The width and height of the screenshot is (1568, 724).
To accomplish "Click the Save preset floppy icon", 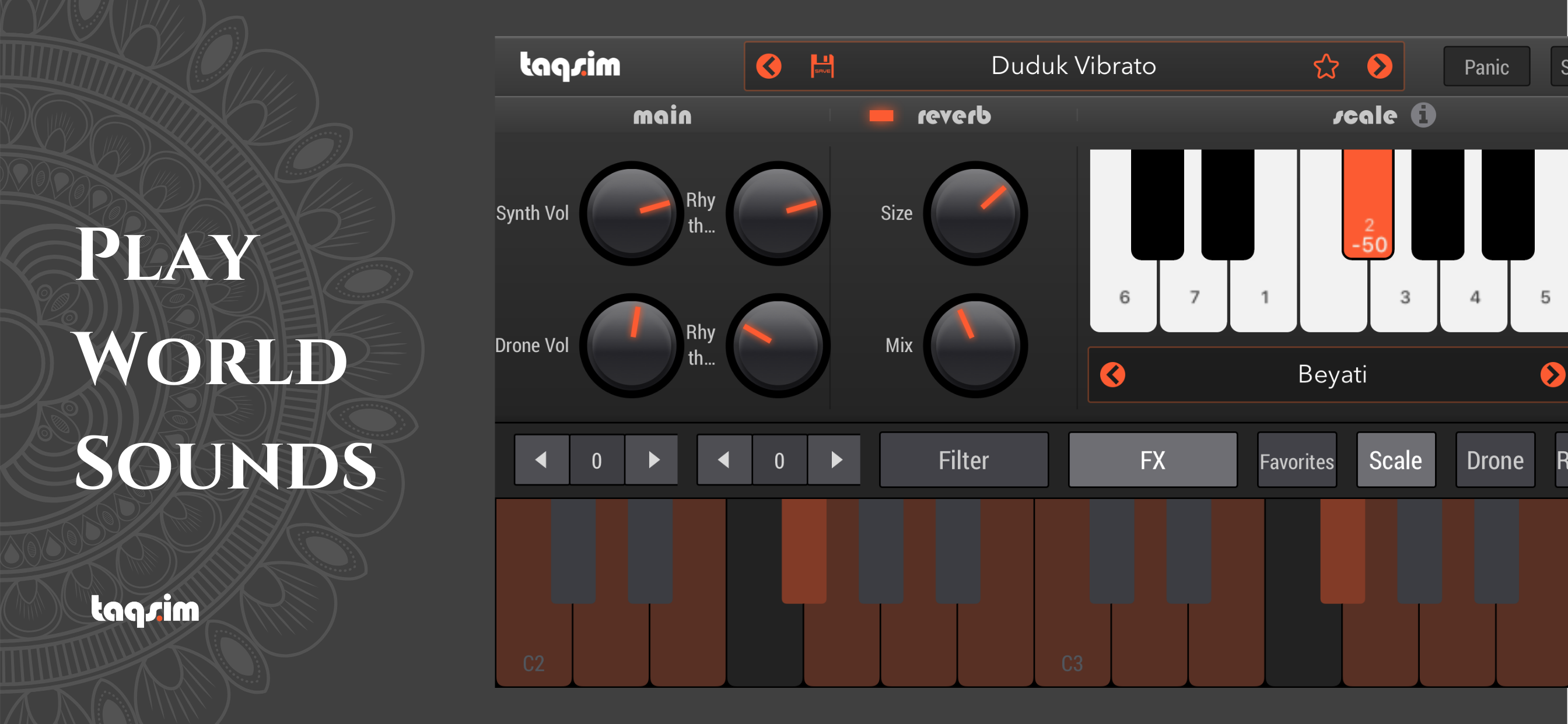I will click(x=822, y=66).
